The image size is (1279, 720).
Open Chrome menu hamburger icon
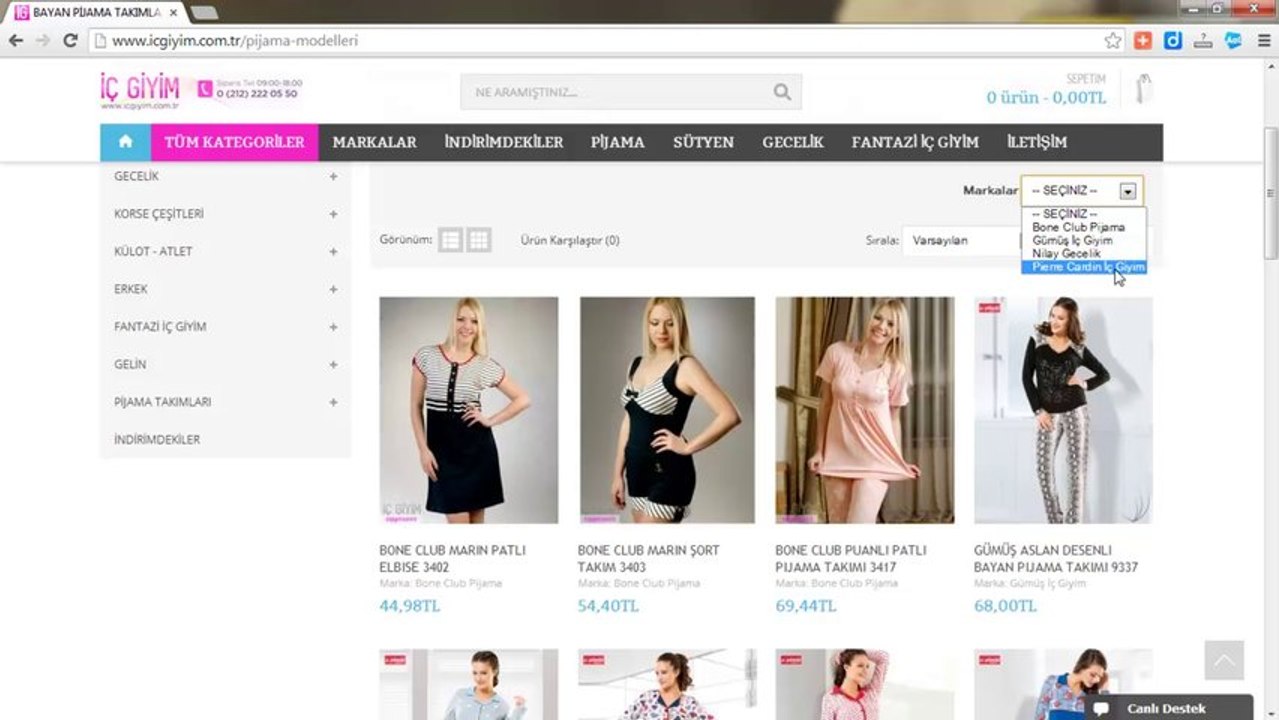point(1262,41)
